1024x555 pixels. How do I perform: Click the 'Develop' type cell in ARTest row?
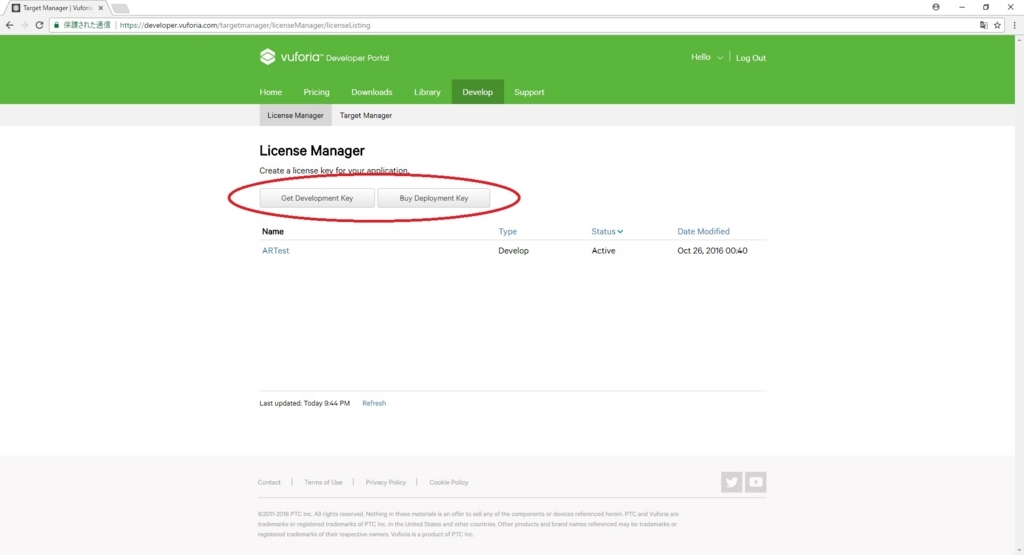[x=513, y=250]
